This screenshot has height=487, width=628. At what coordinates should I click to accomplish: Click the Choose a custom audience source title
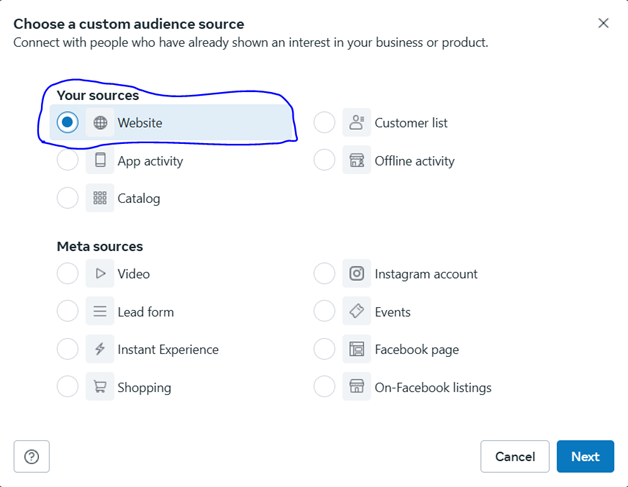point(129,24)
